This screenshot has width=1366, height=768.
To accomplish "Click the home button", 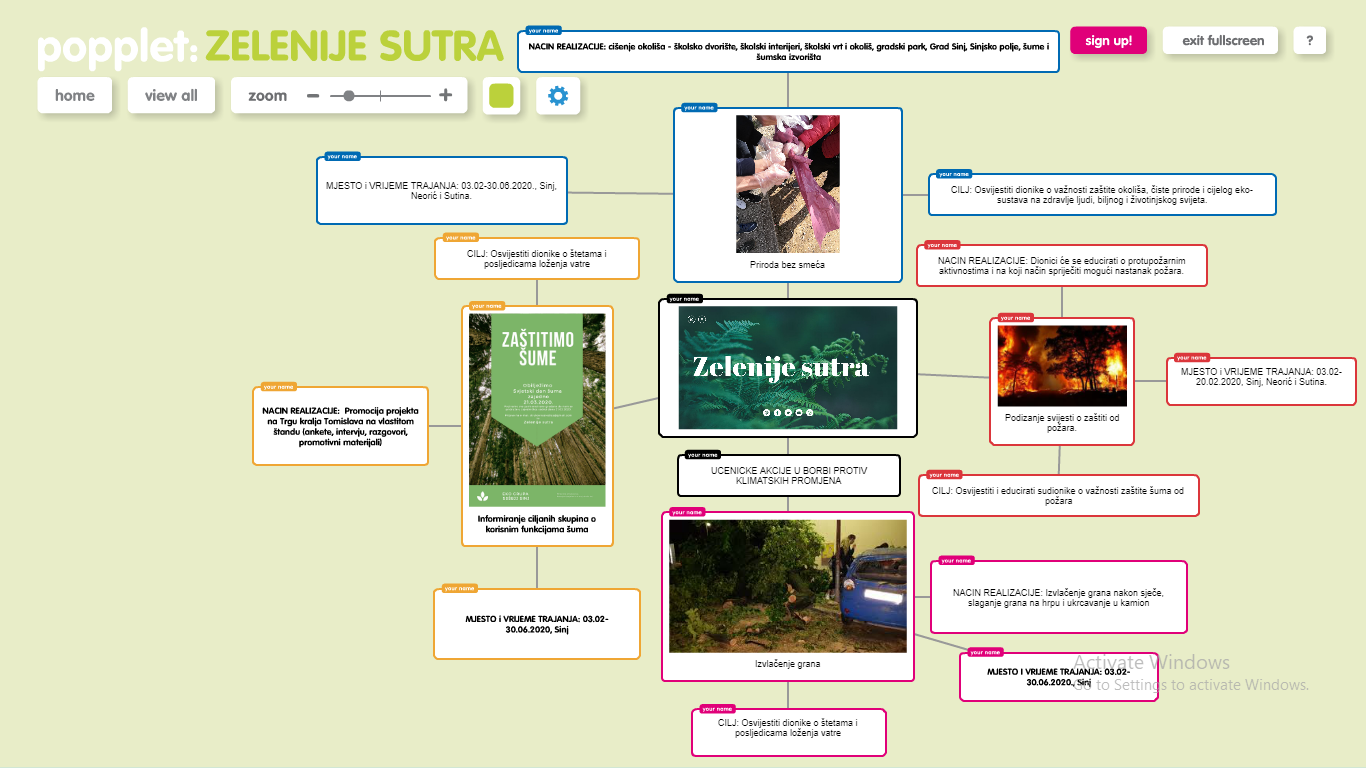I will click(x=75, y=96).
